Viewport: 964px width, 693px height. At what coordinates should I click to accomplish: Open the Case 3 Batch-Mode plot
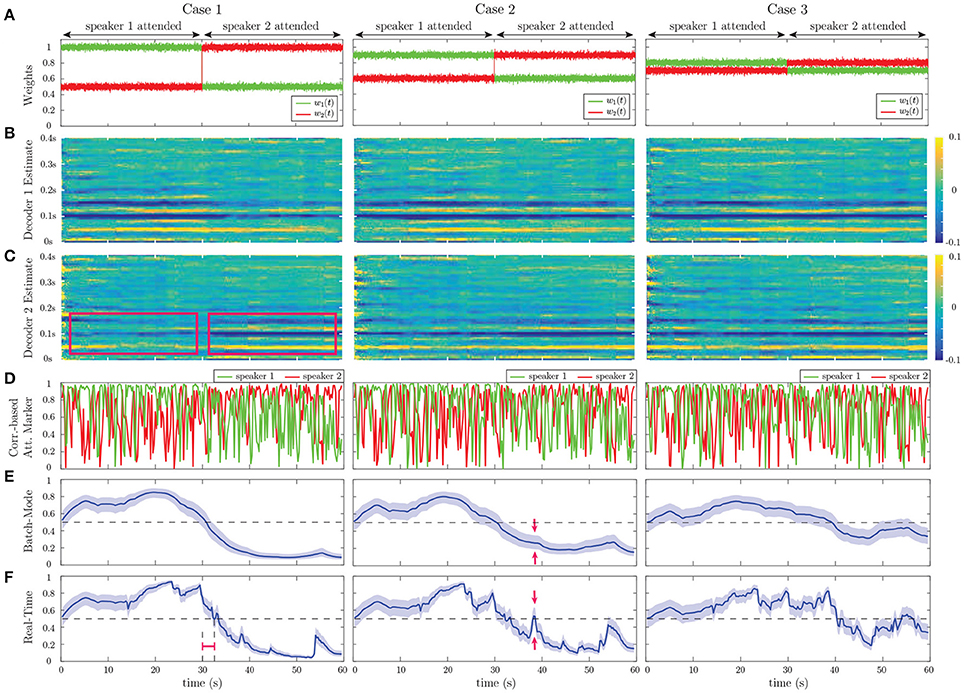[787, 521]
